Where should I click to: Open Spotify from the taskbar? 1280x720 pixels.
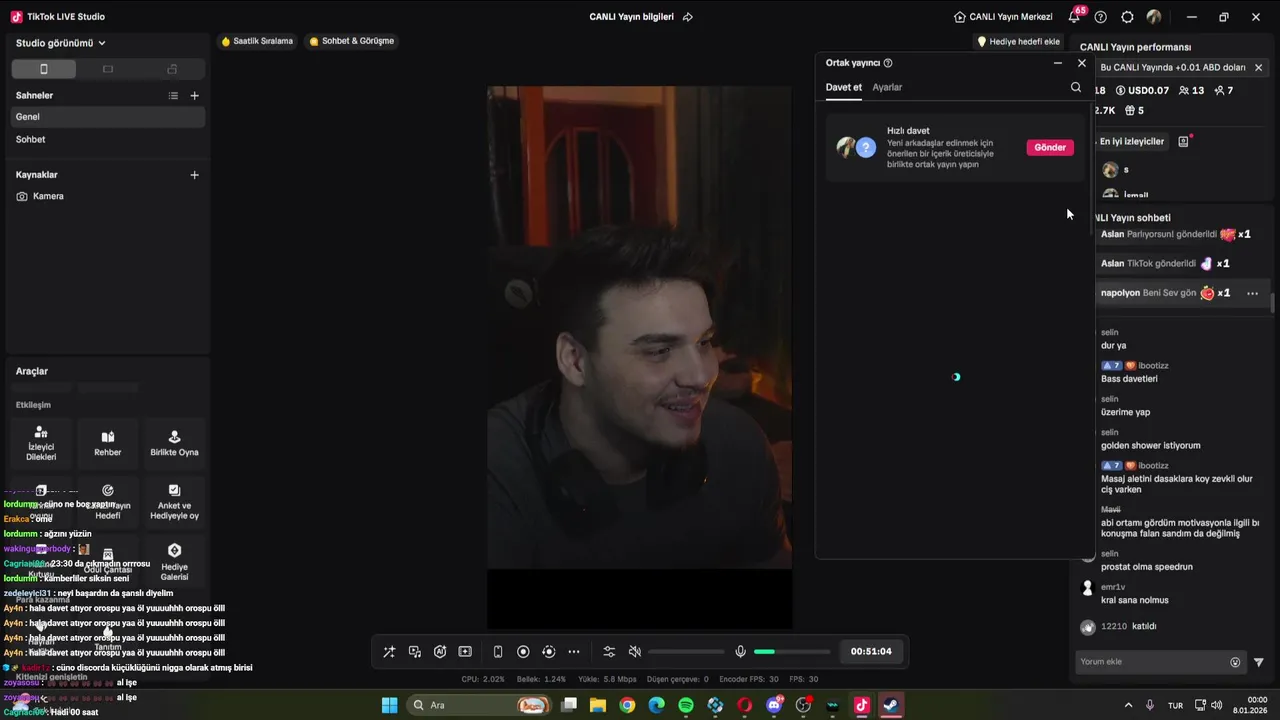[x=685, y=705]
